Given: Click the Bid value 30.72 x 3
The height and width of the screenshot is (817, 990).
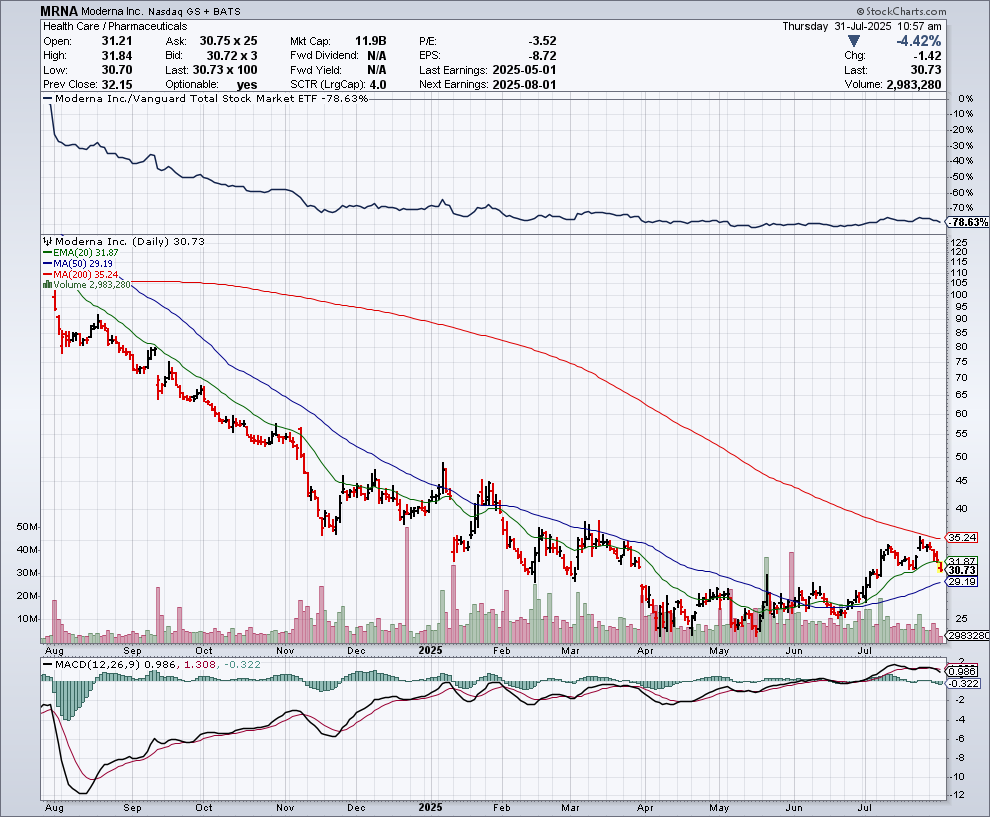Looking at the screenshot, I should (x=232, y=56).
